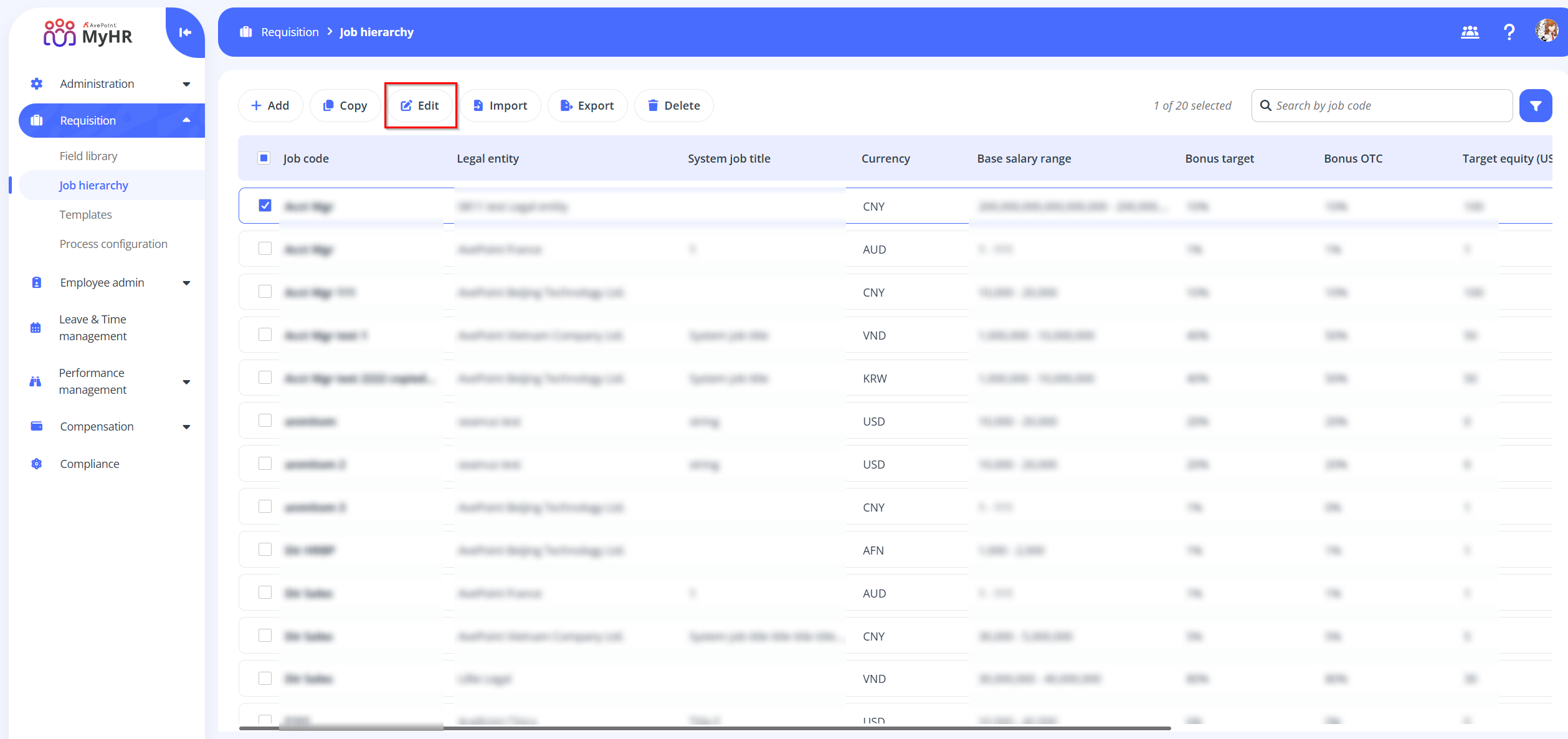Screen dimensions: 1568x739
Task: Export job hierarchy data
Action: point(587,106)
